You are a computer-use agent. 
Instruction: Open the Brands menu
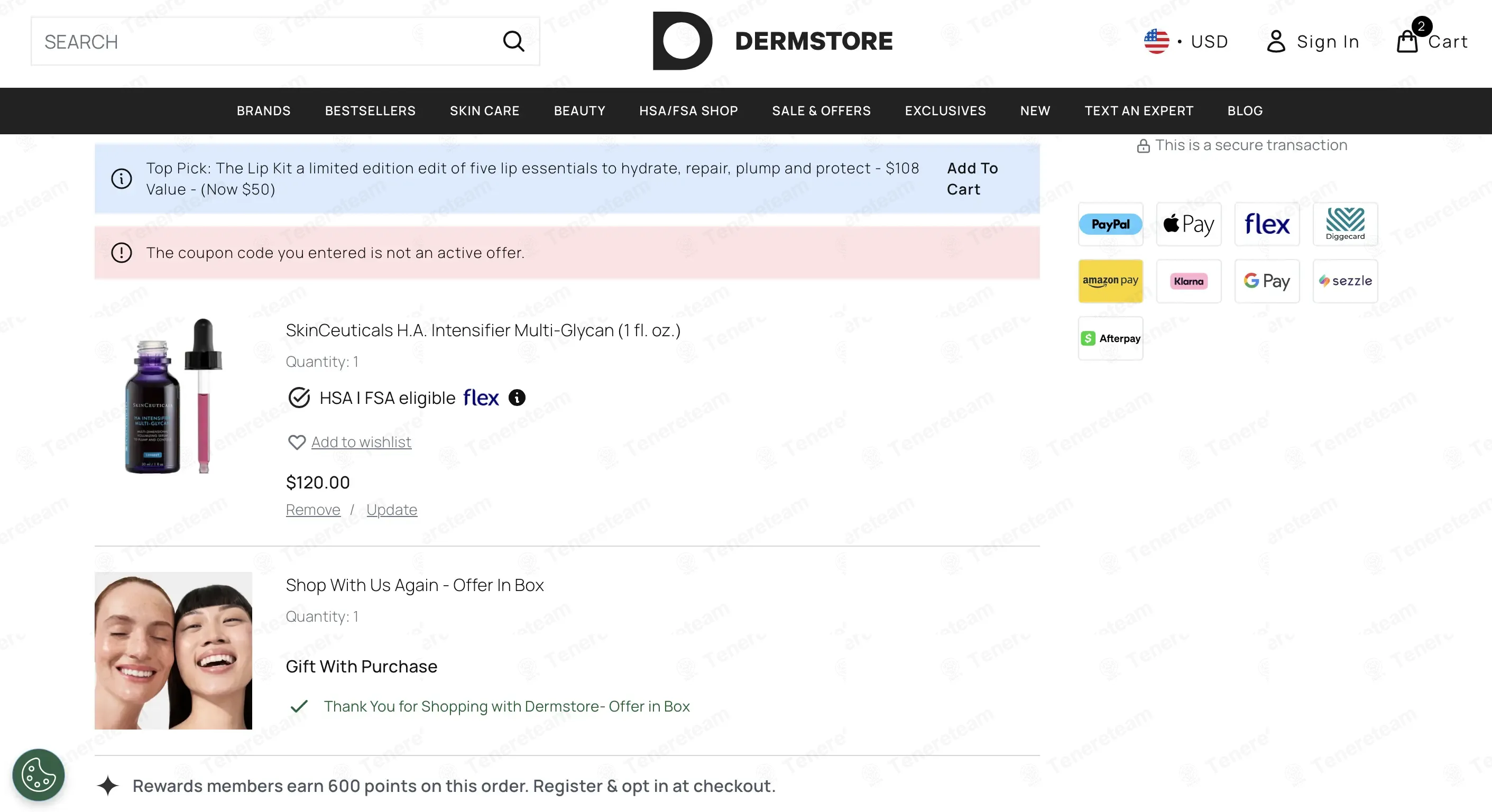(x=263, y=110)
